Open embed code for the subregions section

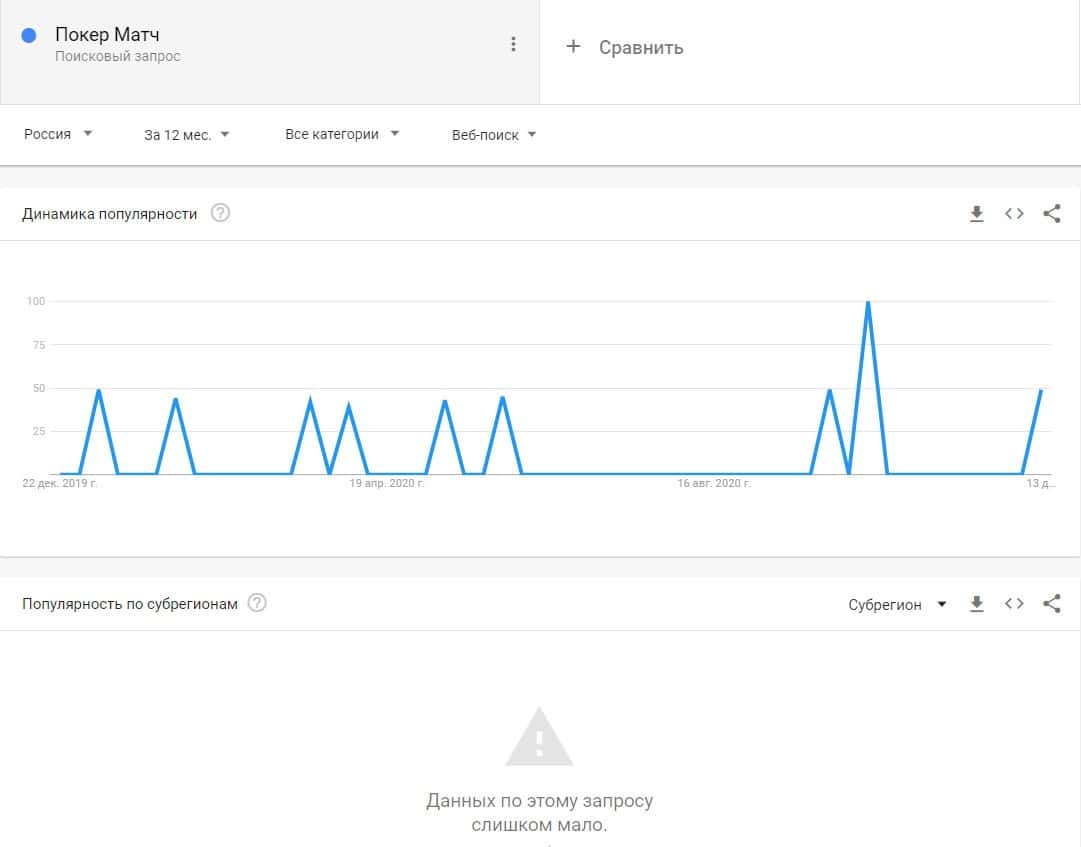1014,604
